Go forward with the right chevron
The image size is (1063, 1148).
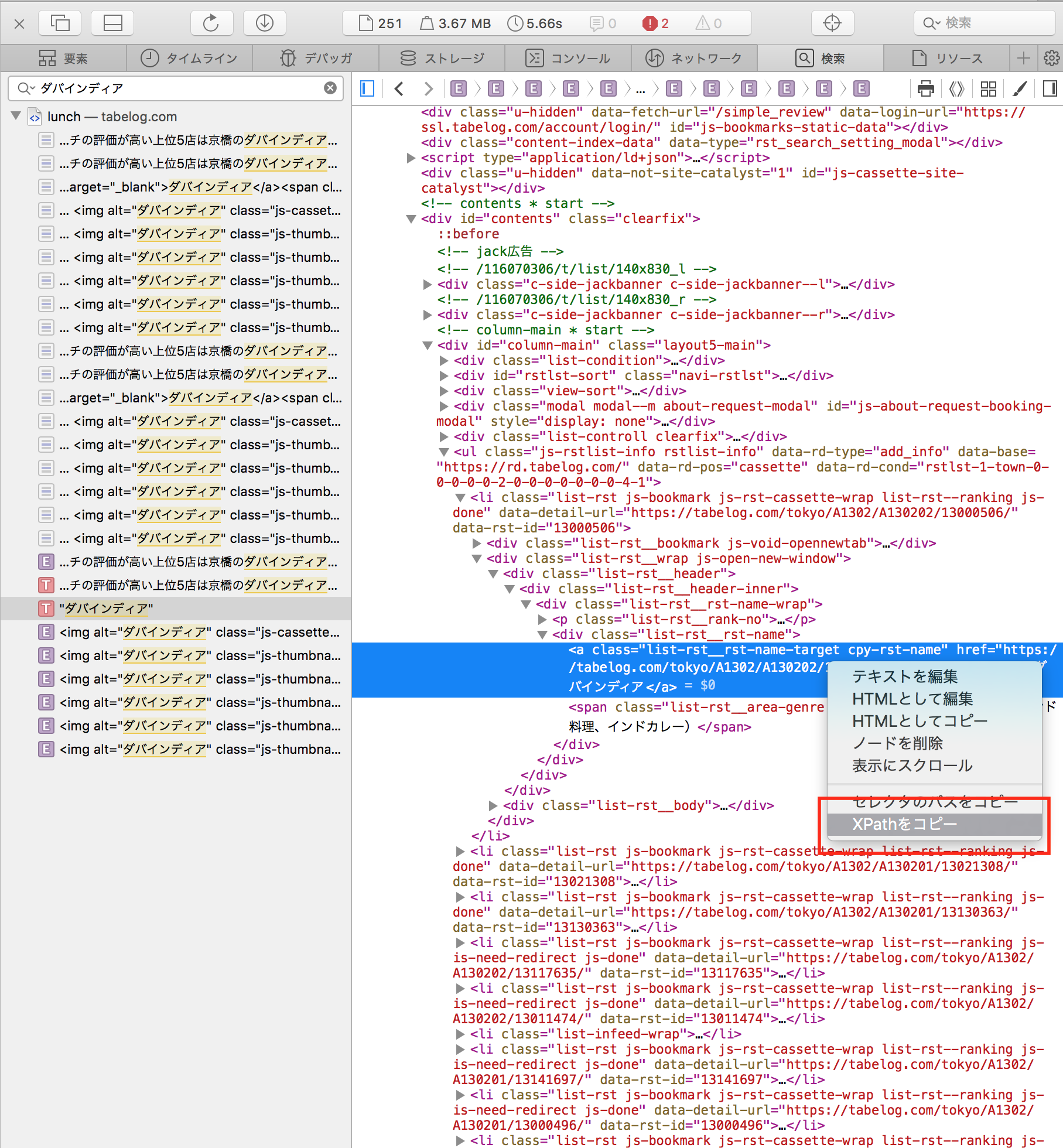[429, 88]
